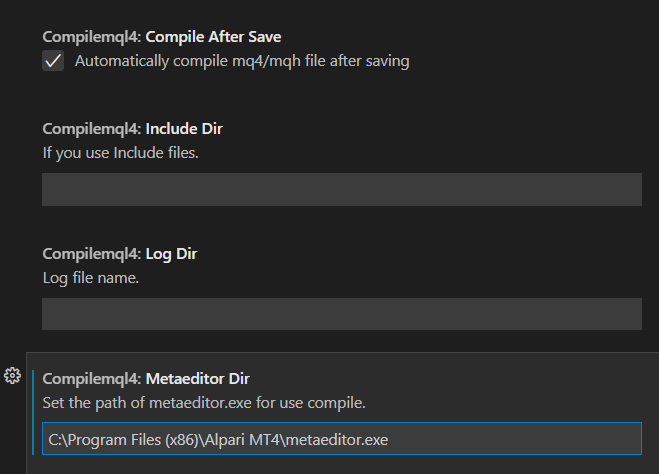Image resolution: width=659 pixels, height=474 pixels.
Task: Select the Include Dir setting heading
Action: coord(132,129)
